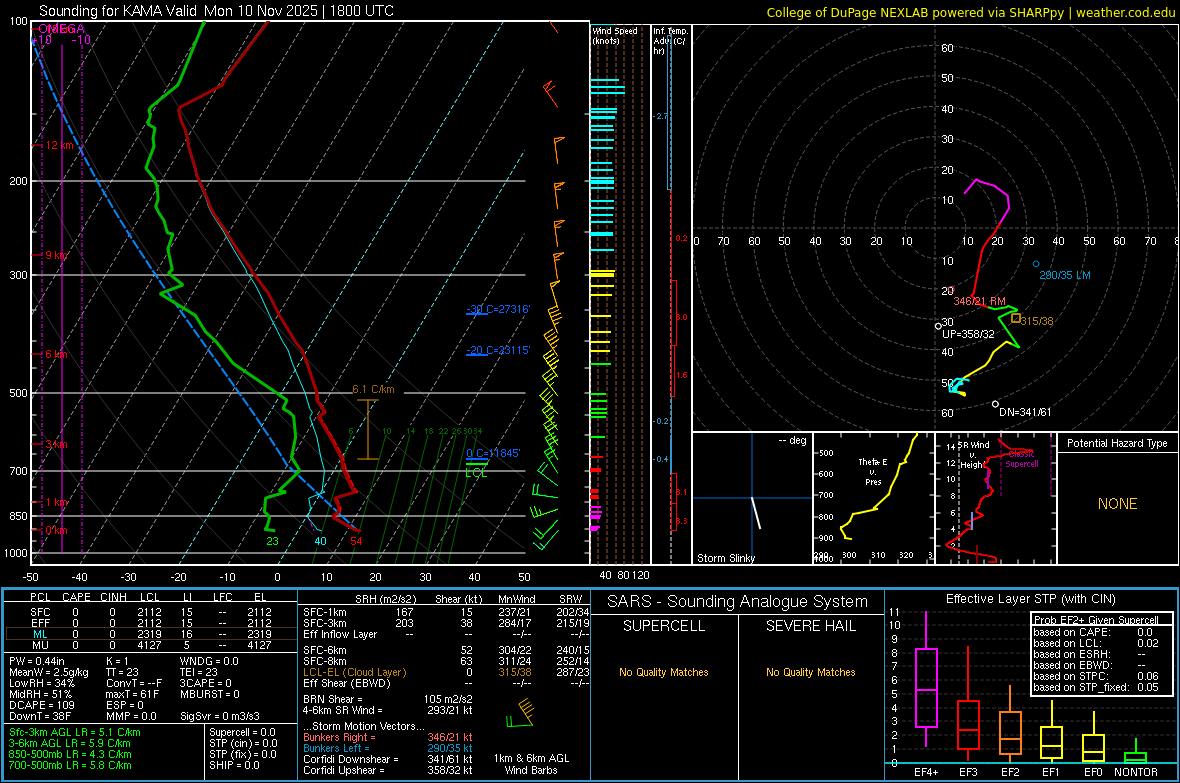Click the maxT = 61F value
This screenshot has height=783, width=1180.
(x=132, y=694)
